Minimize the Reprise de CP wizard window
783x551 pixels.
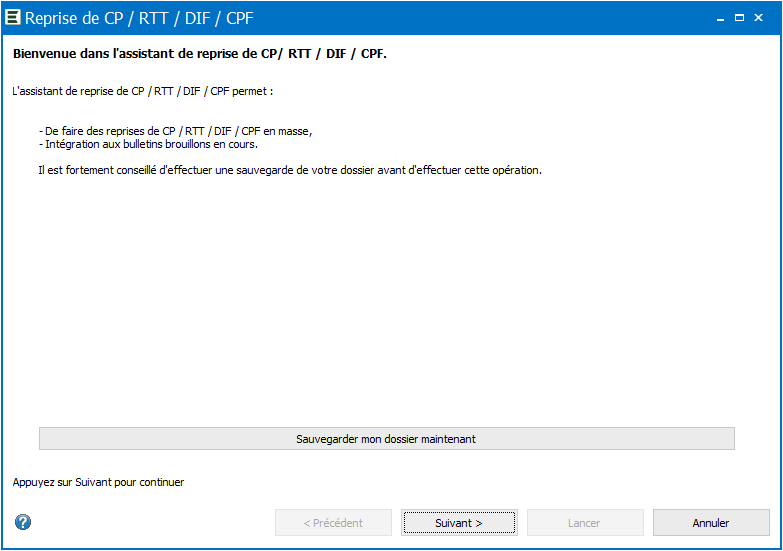click(x=720, y=18)
